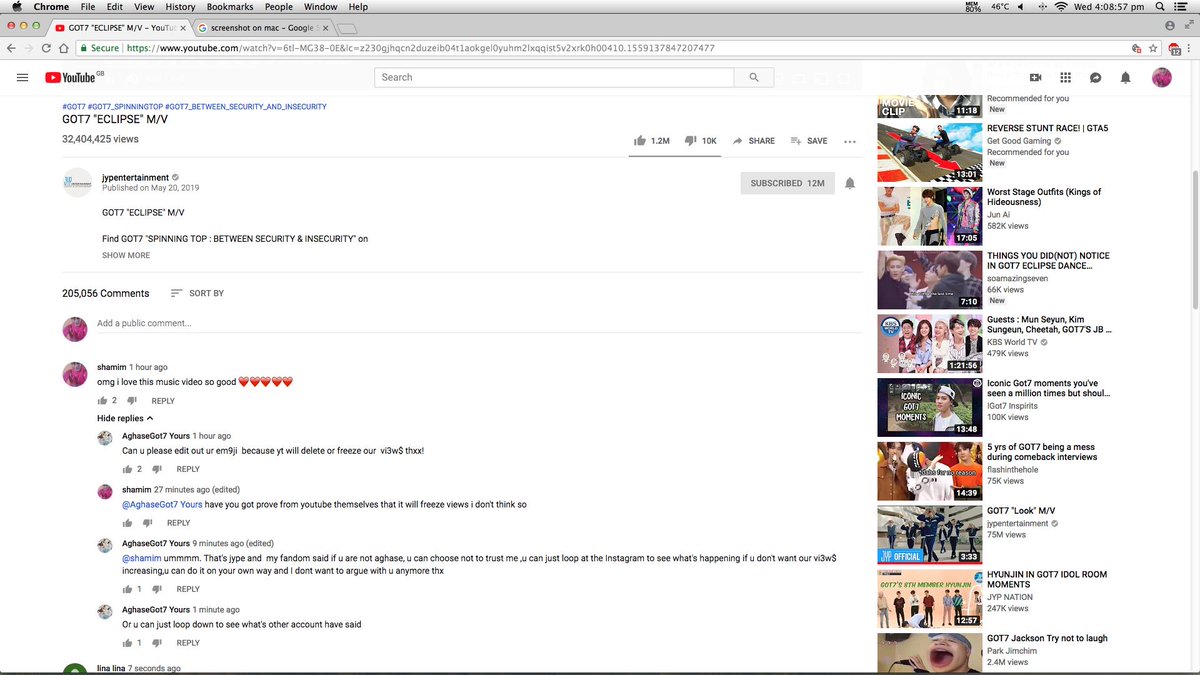Viewport: 1200px width, 675px height.
Task: Open Worst Stage Outfits video thumbnail
Action: pyautogui.click(x=928, y=216)
